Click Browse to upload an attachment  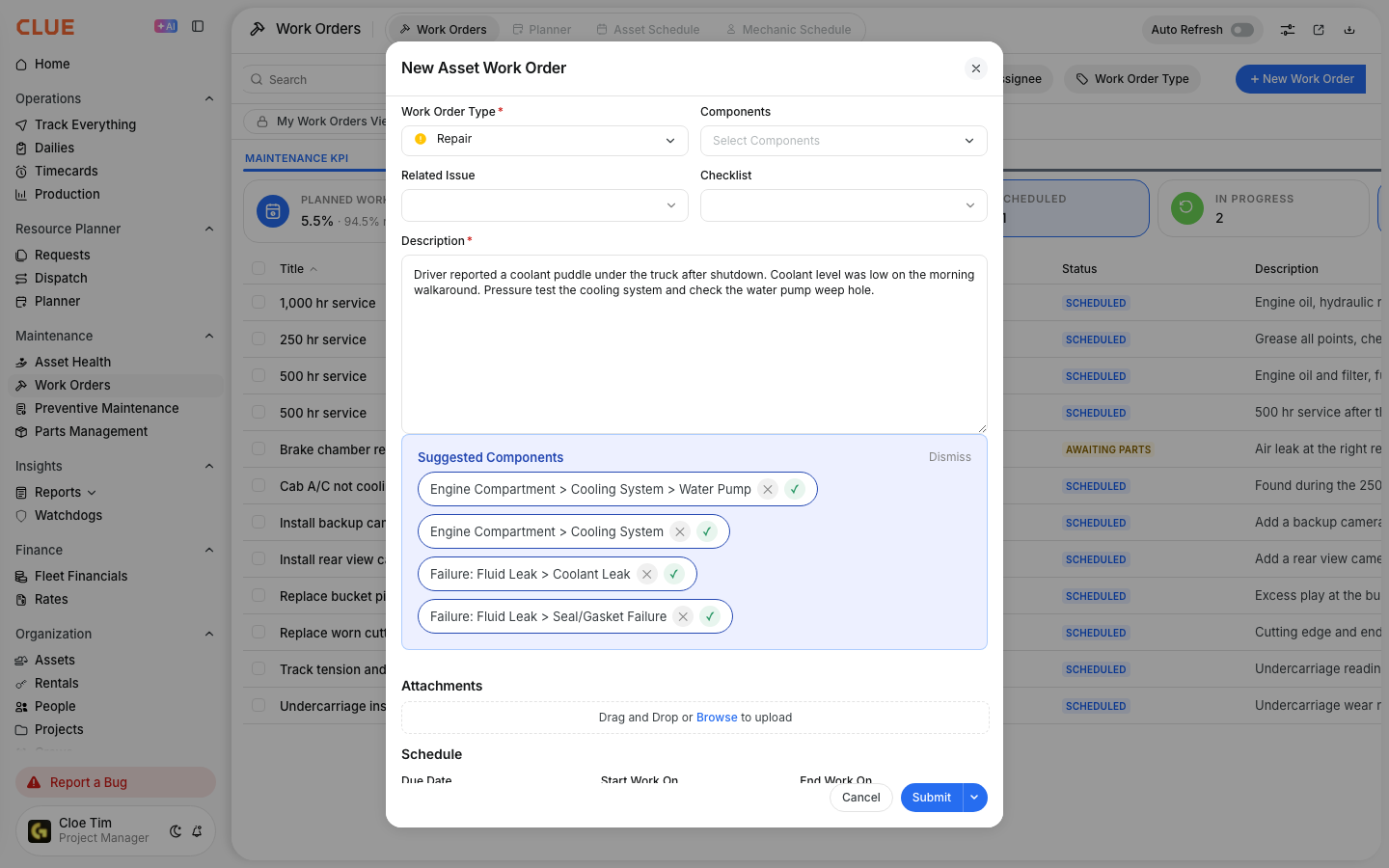[717, 718]
